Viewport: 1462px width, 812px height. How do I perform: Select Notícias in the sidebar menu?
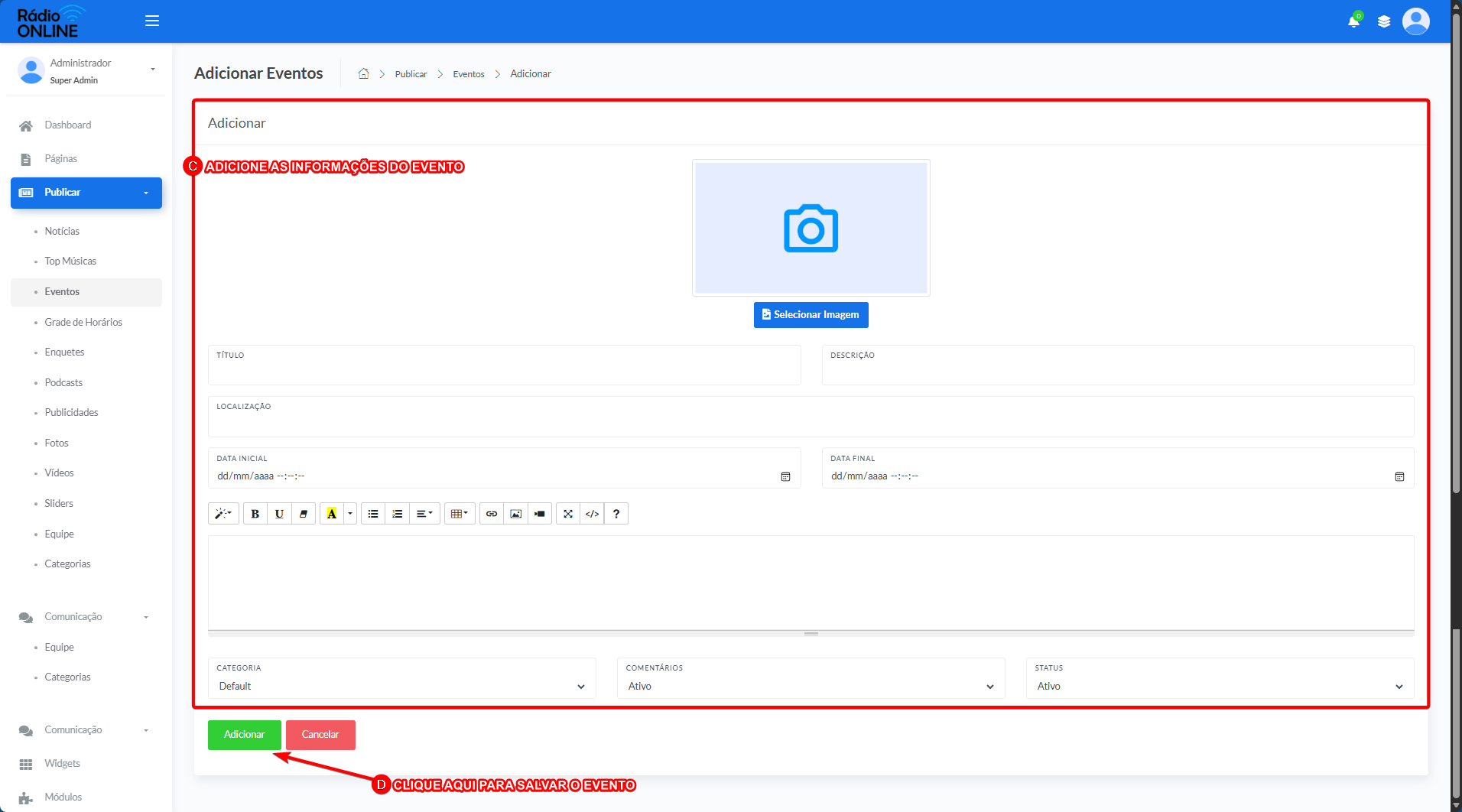point(62,231)
